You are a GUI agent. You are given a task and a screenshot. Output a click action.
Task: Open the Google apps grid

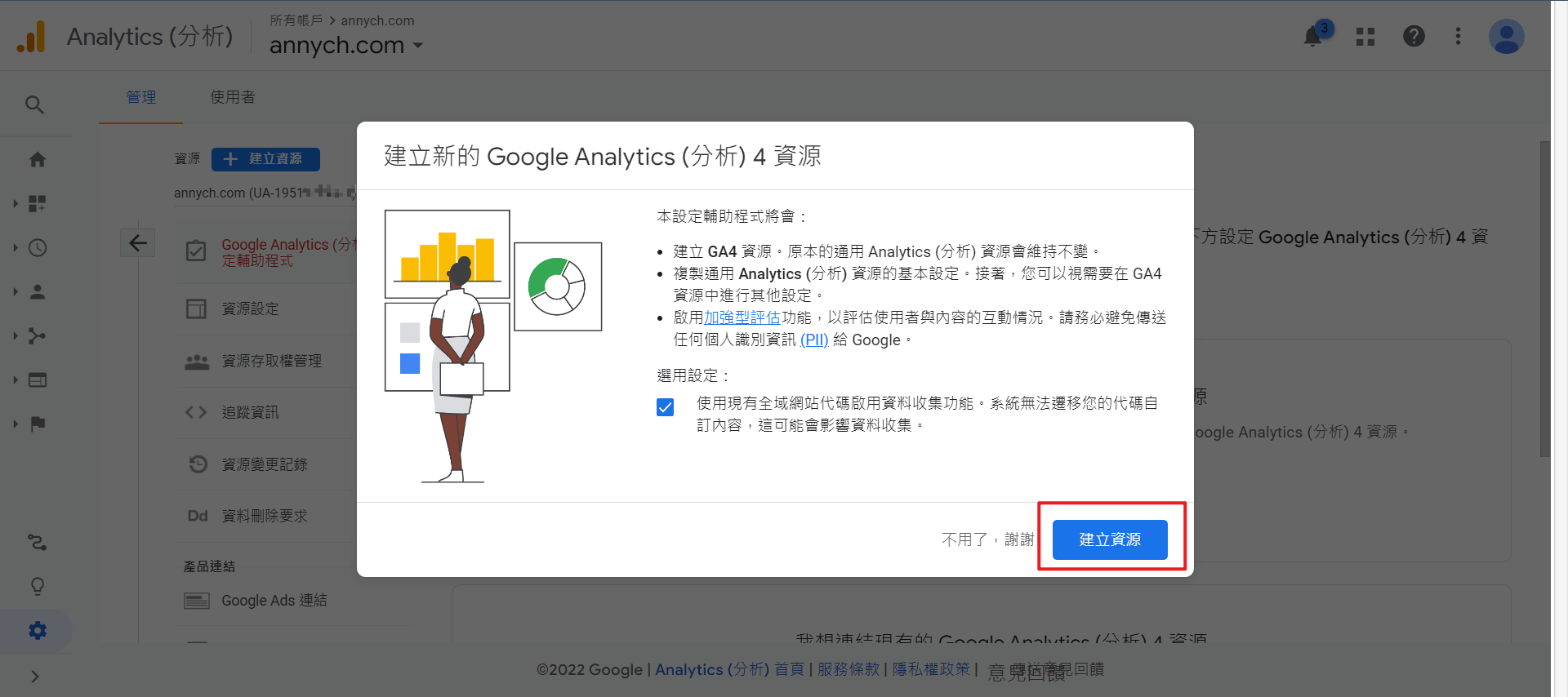click(1365, 37)
